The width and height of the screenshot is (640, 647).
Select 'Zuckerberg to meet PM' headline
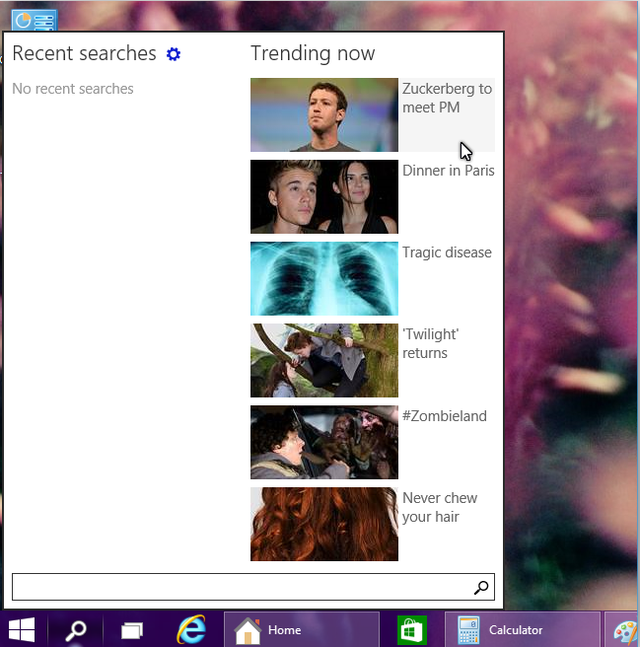447,98
